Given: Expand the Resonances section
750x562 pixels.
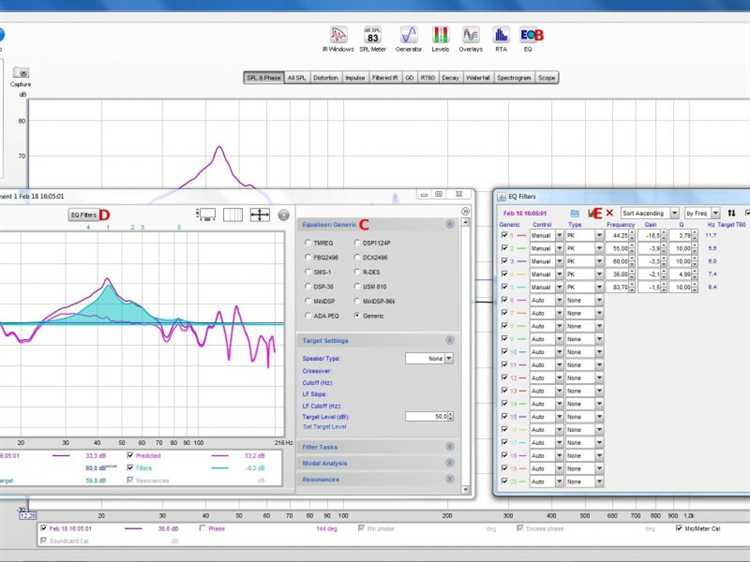Looking at the screenshot, I should click(449, 479).
